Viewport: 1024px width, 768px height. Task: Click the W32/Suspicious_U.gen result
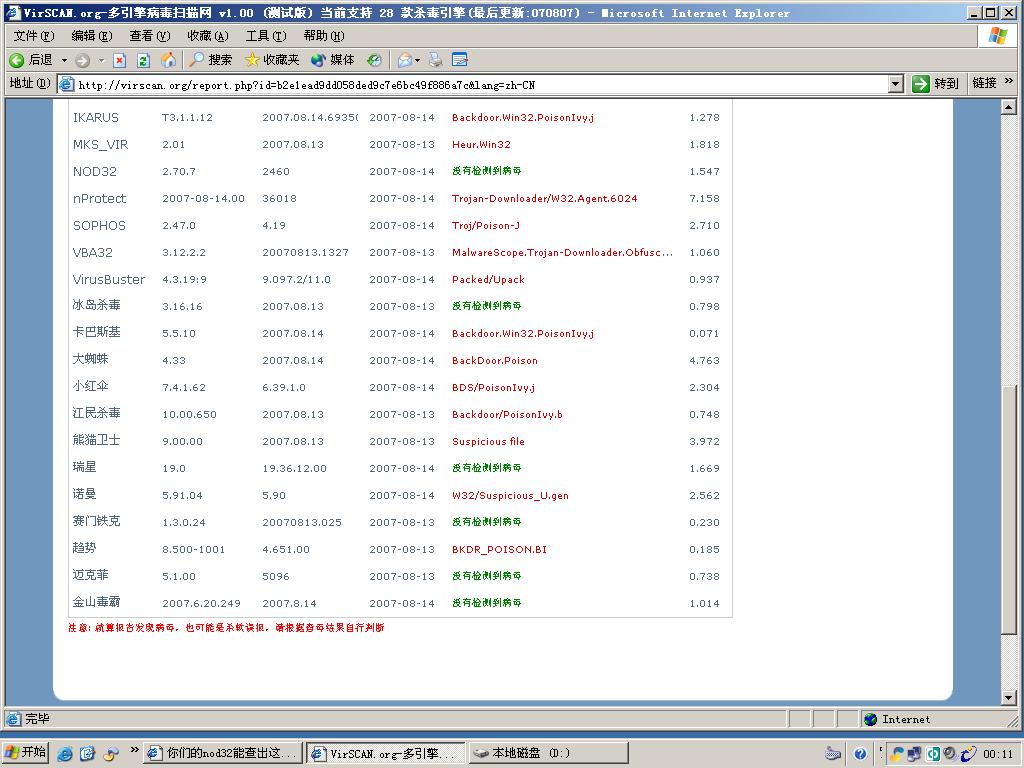click(x=510, y=496)
